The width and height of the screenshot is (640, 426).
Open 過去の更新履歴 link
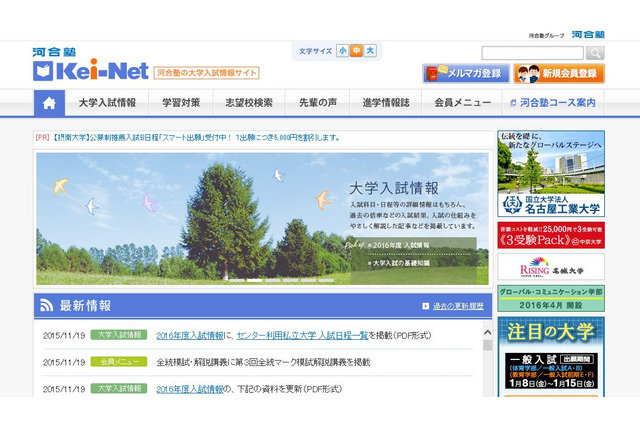(458, 306)
